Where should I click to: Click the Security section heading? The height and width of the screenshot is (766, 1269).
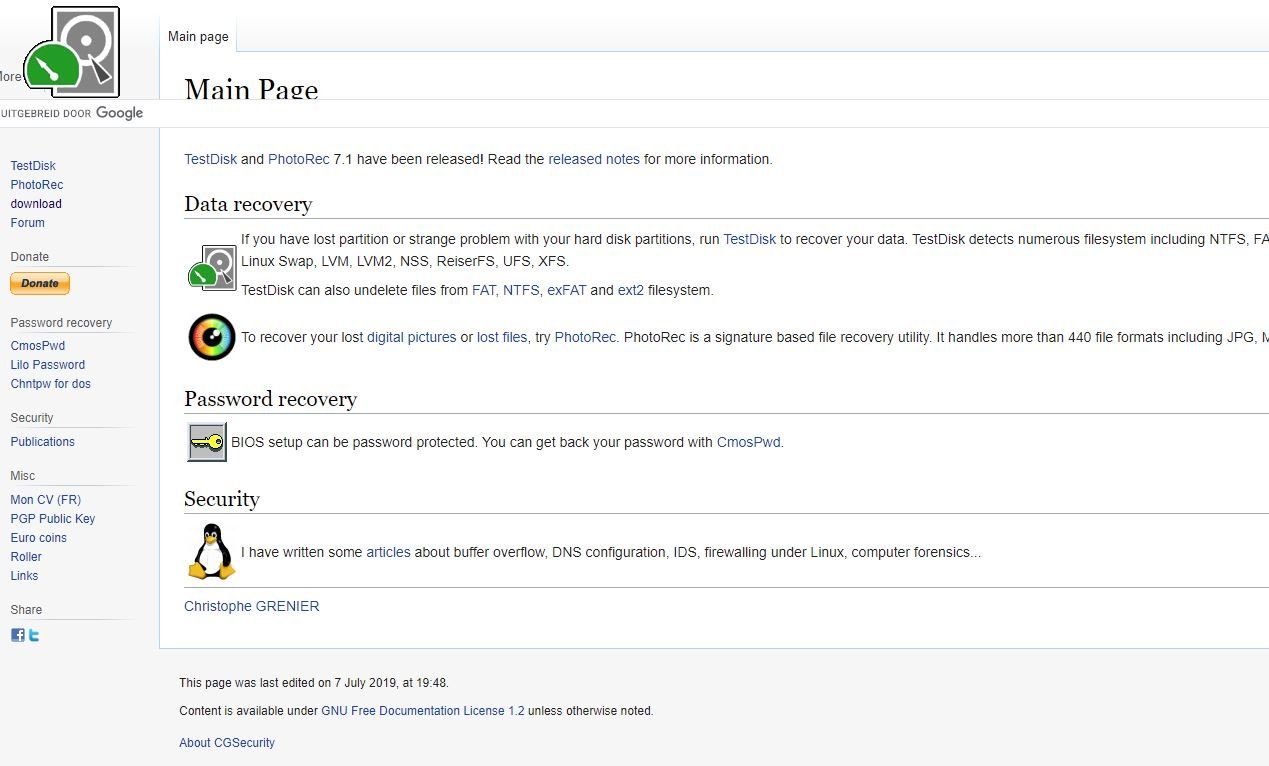[x=222, y=499]
